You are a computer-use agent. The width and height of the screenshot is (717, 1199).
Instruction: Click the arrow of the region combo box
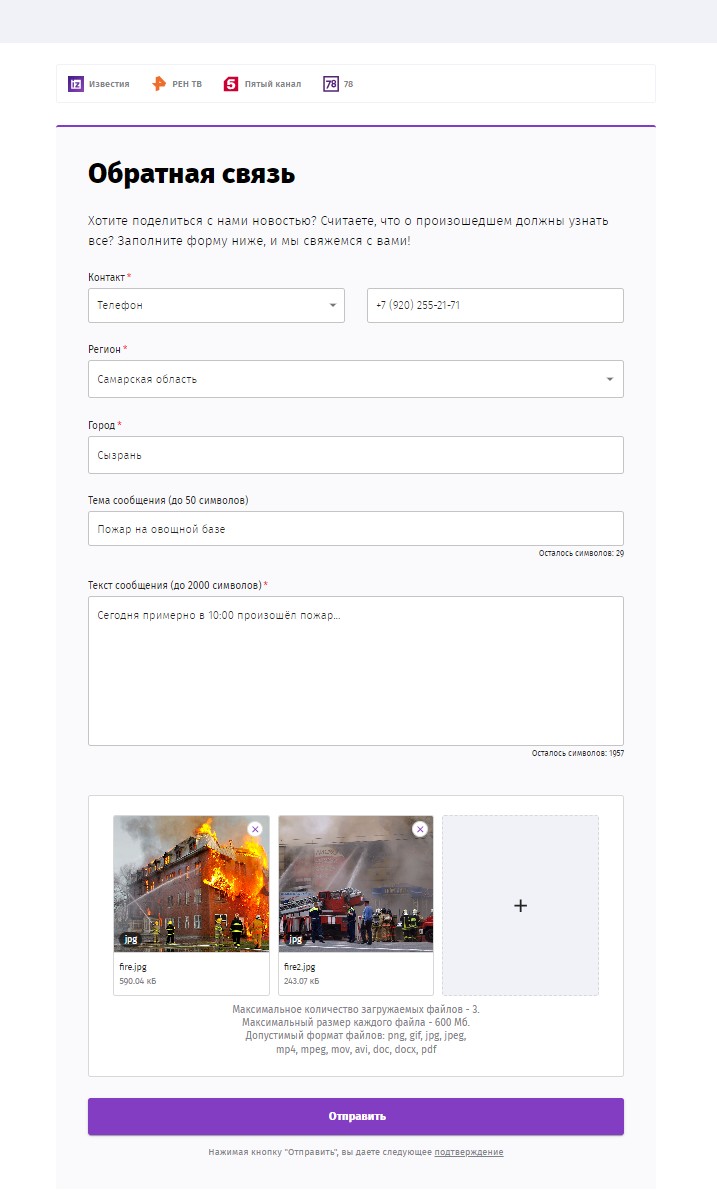(x=609, y=379)
